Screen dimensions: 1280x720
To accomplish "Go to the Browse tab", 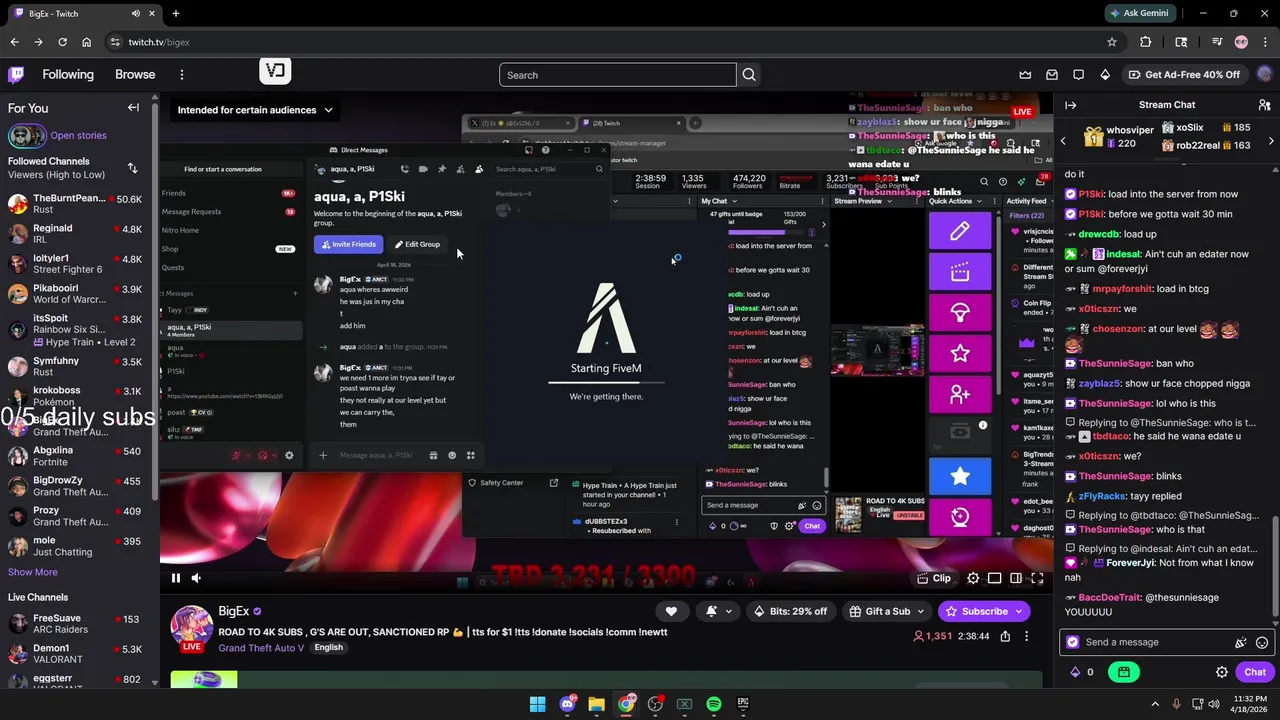I will [x=135, y=75].
